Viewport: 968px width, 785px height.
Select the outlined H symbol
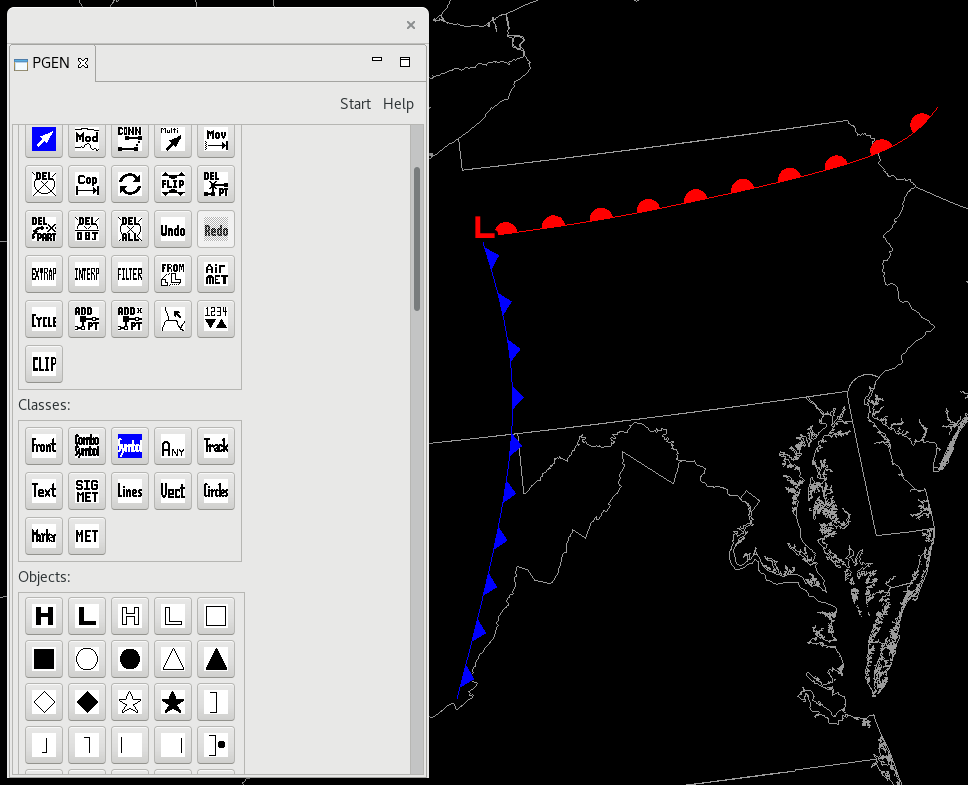(130, 616)
